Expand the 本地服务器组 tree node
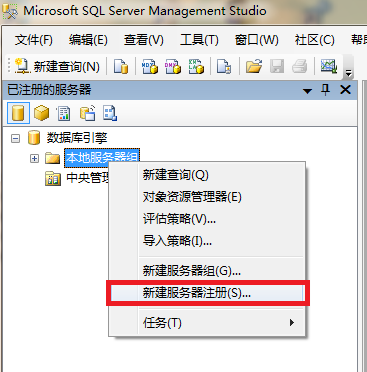 click(34, 158)
